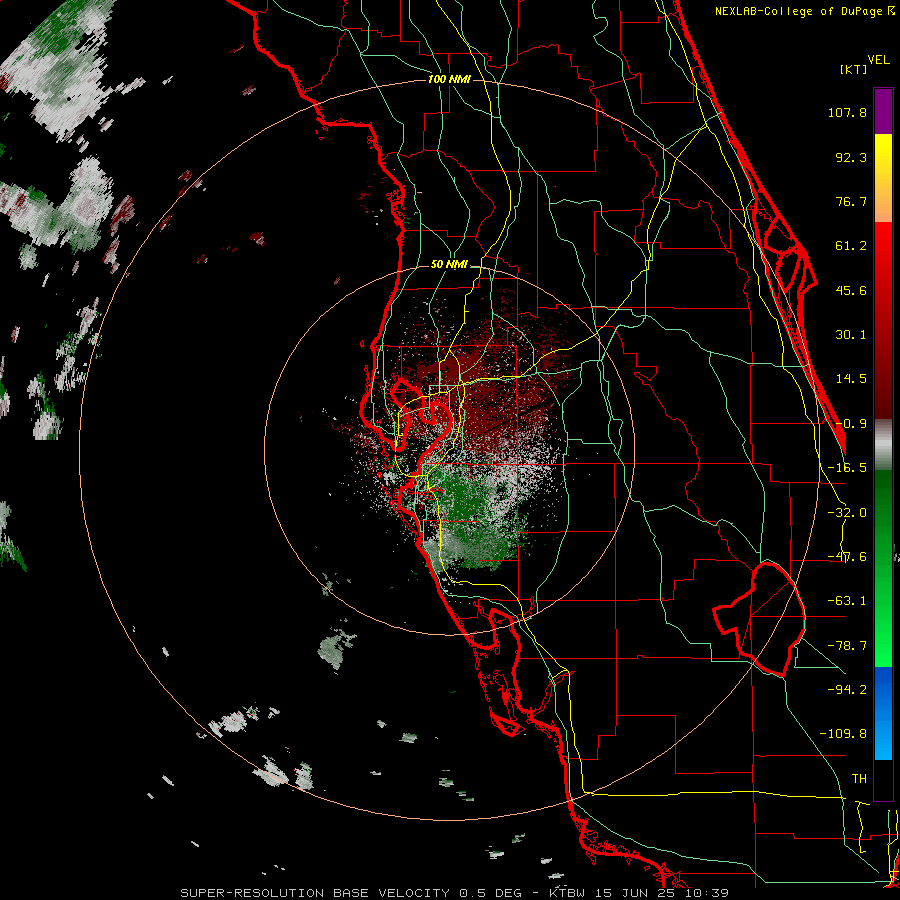This screenshot has width=900, height=900.
Task: Click the green segment of velocity color bar
Action: tap(883, 568)
